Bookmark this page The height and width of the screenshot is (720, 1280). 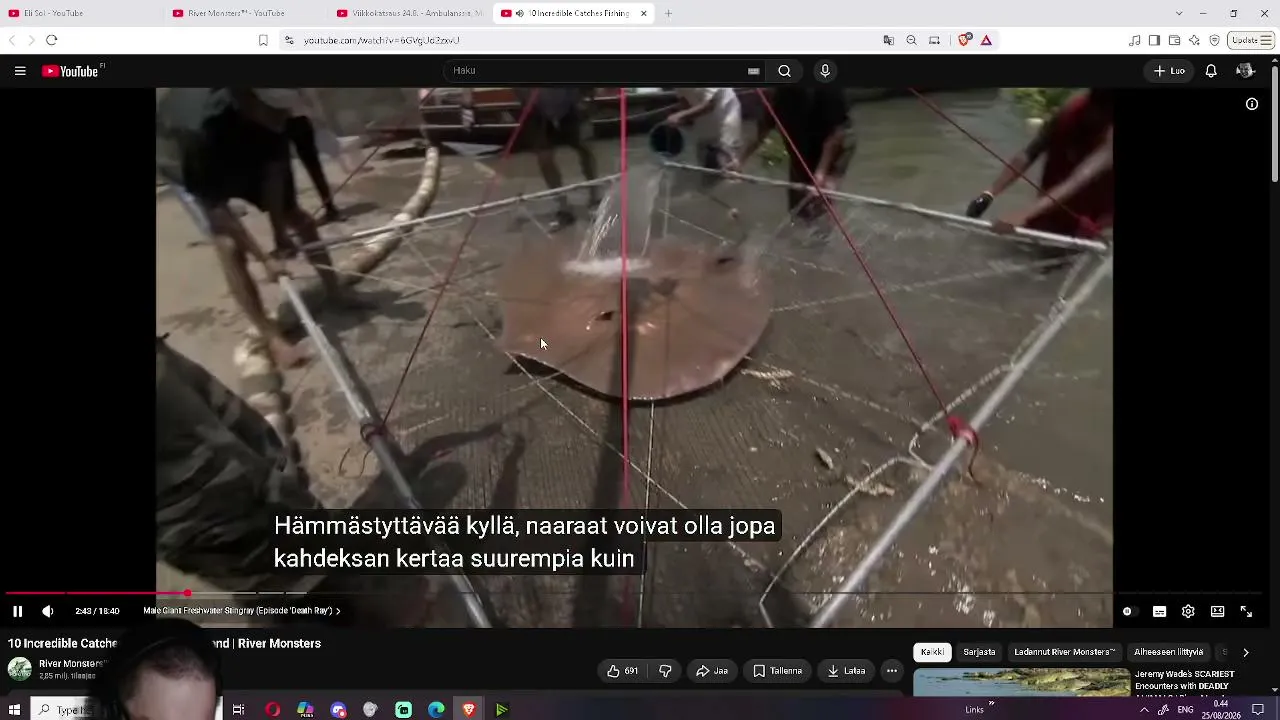click(x=263, y=40)
